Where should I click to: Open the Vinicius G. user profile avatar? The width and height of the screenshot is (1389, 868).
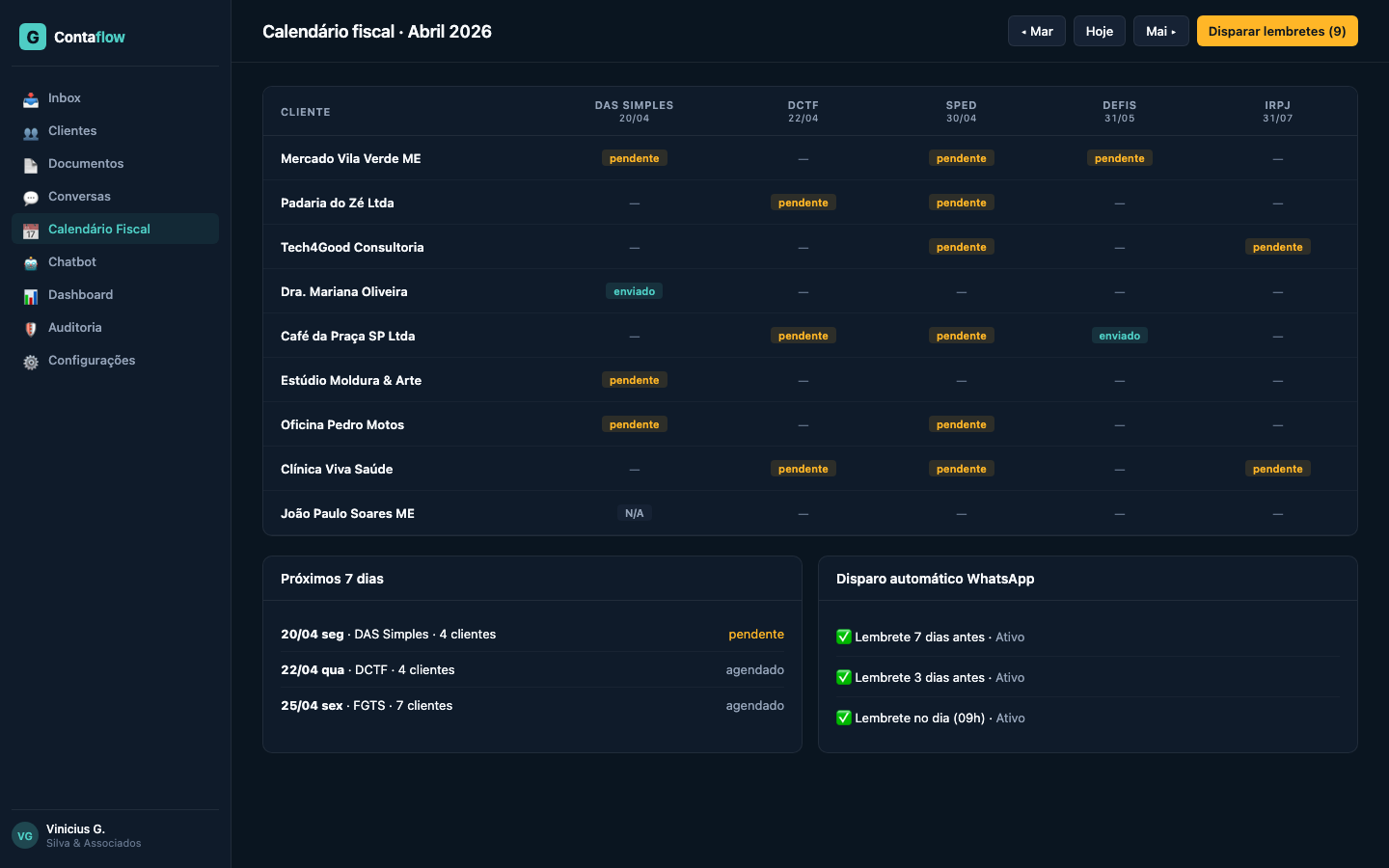click(25, 835)
